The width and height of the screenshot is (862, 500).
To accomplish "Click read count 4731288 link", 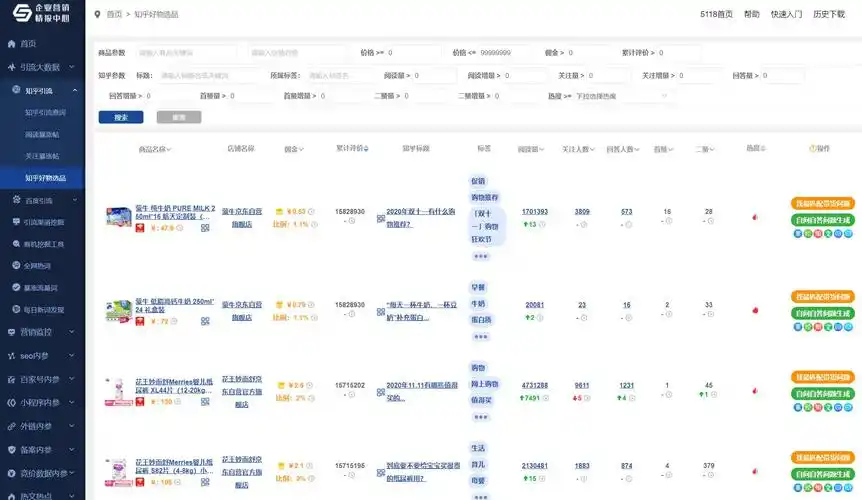I will tap(534, 386).
